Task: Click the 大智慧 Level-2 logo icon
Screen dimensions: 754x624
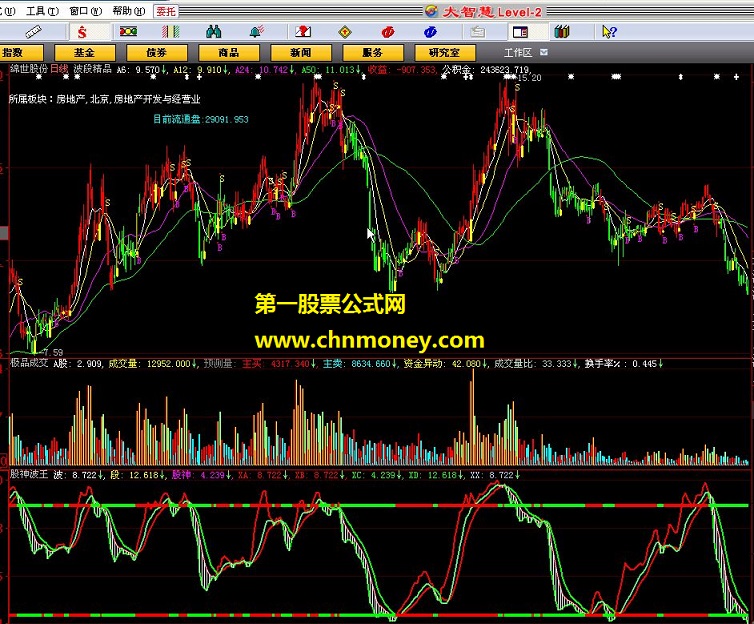Action: [x=431, y=11]
